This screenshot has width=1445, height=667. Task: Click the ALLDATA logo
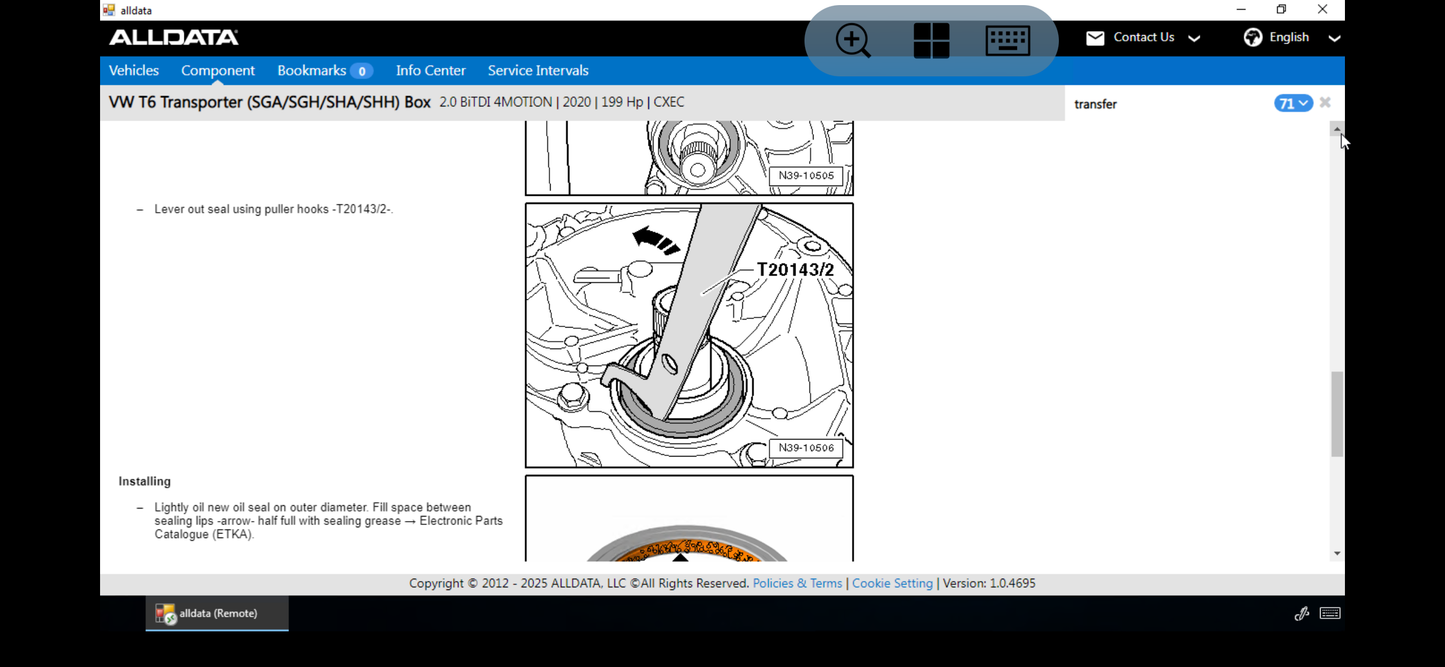(174, 38)
